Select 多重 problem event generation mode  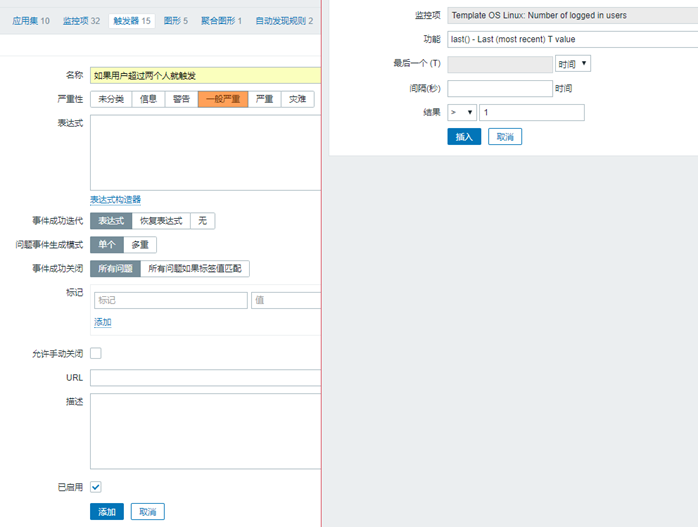[140, 244]
